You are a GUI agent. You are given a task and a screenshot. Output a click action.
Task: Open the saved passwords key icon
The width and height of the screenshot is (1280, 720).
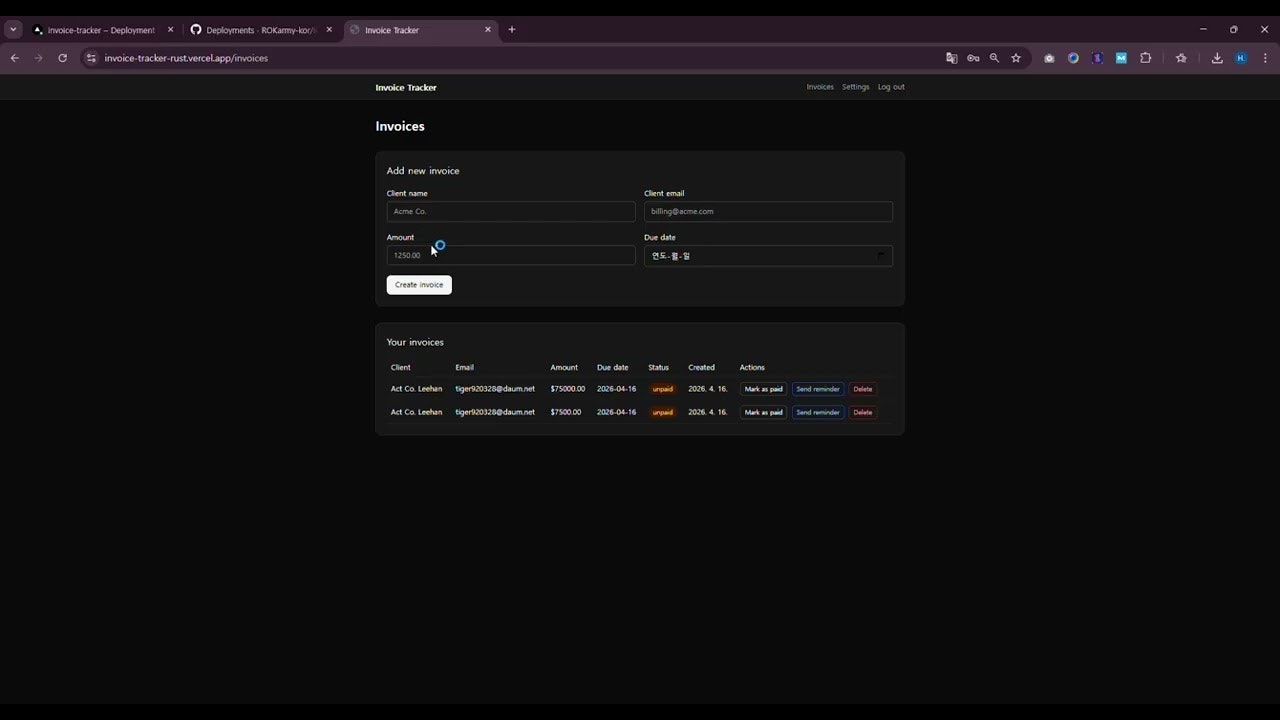972,58
